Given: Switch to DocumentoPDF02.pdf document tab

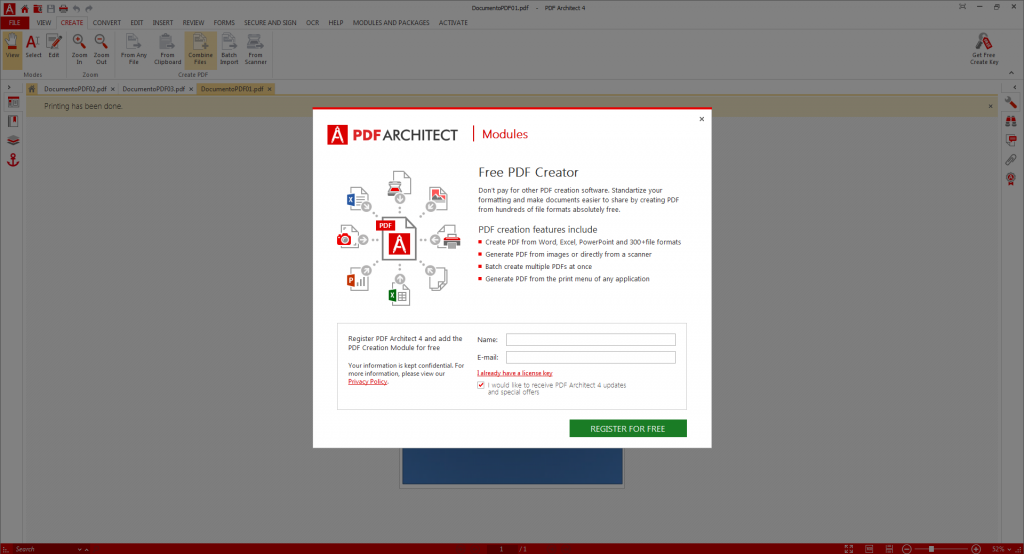Looking at the screenshot, I should (x=75, y=89).
